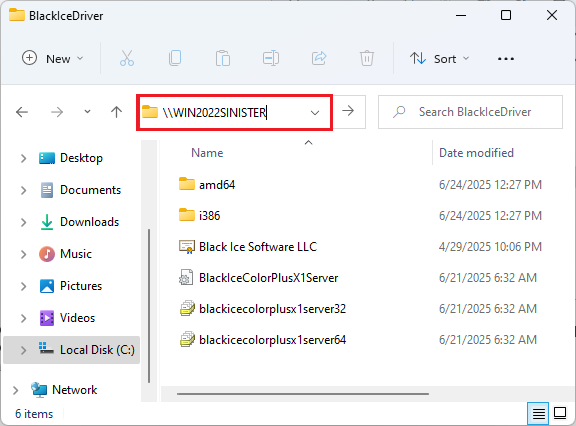Open the Sort menu

click(440, 59)
